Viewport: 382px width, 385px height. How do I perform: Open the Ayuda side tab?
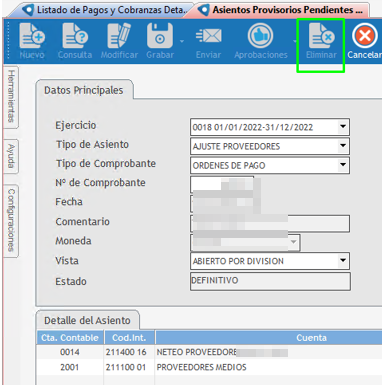point(11,156)
